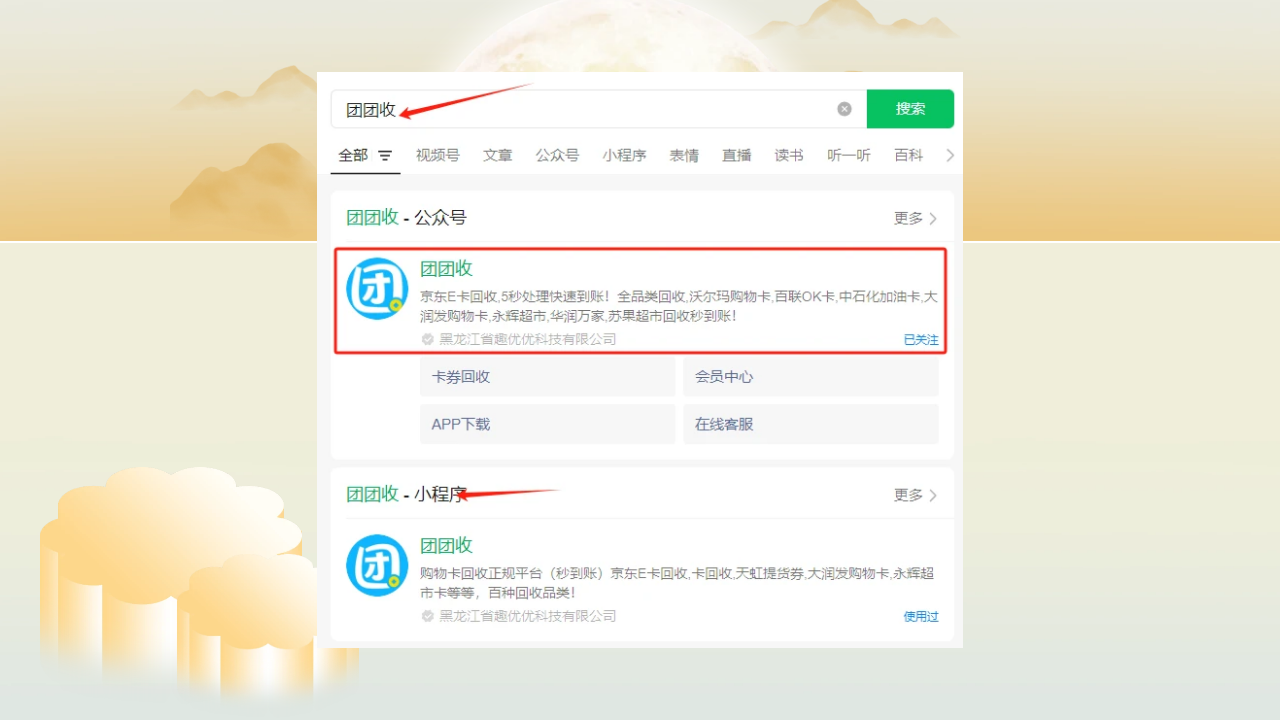The width and height of the screenshot is (1280, 720).
Task: Open the 团团收 mini program title
Action: [446, 545]
